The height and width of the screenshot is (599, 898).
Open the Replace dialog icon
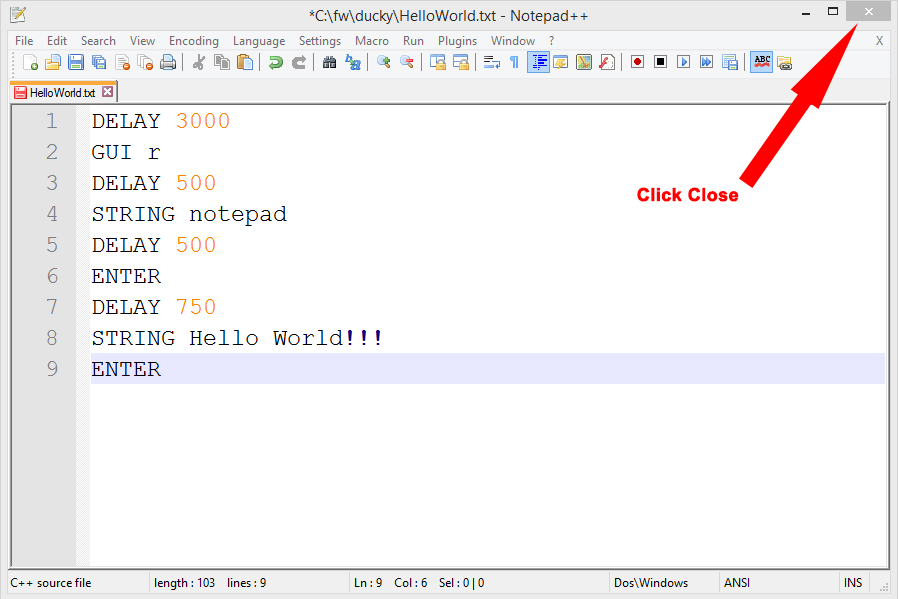click(x=353, y=62)
